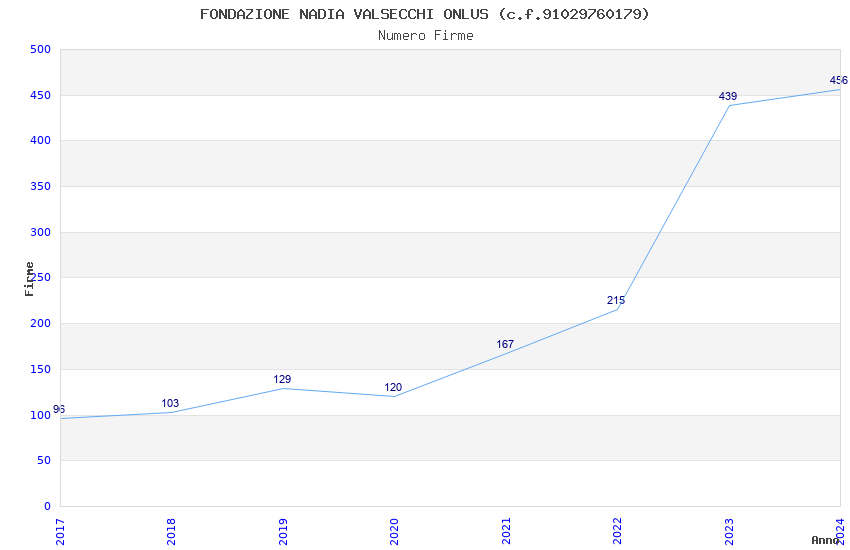Click the y-axis value 50
Viewport: 850px width, 550px height.
[x=43, y=461]
